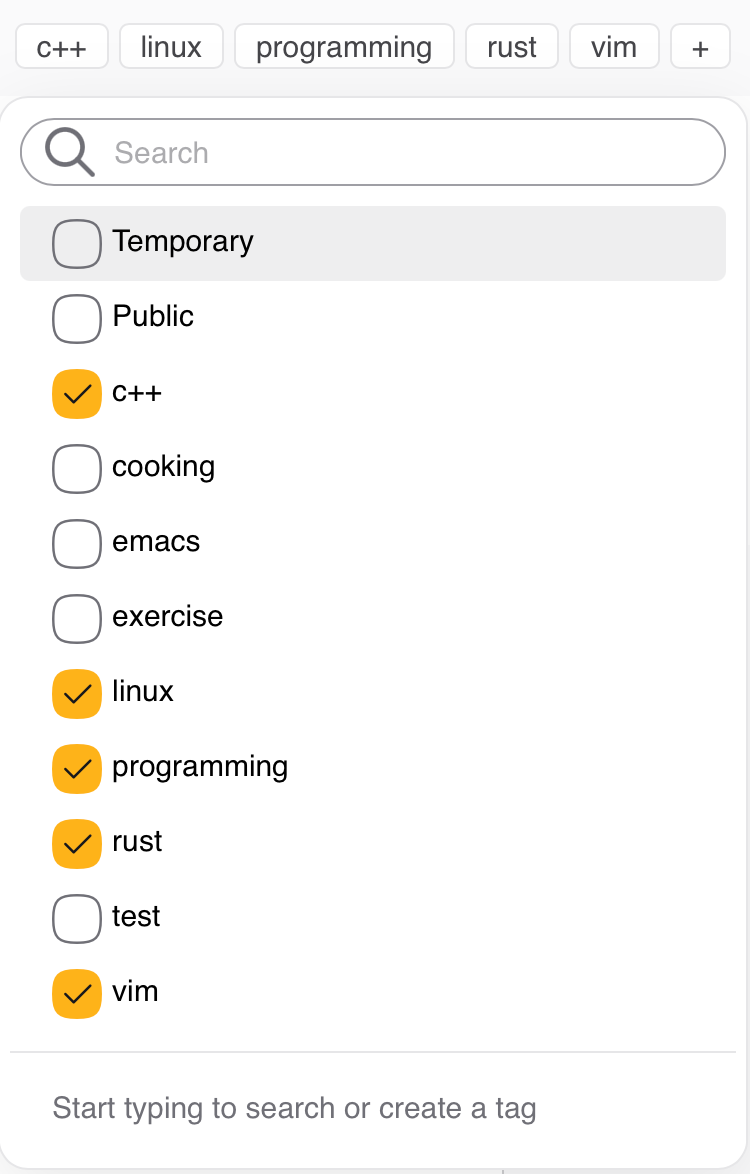
Task: Toggle the cooking tag on
Action: (76, 468)
